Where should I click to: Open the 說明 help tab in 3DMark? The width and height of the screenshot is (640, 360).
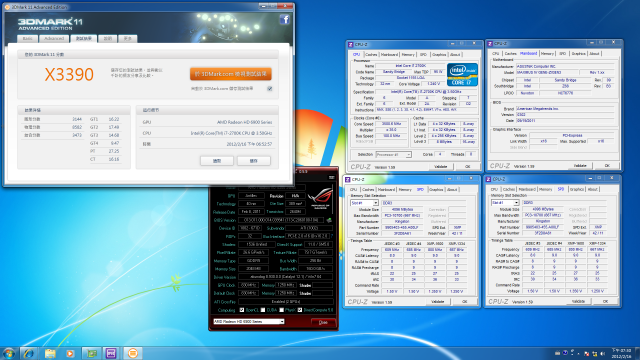tap(107, 38)
